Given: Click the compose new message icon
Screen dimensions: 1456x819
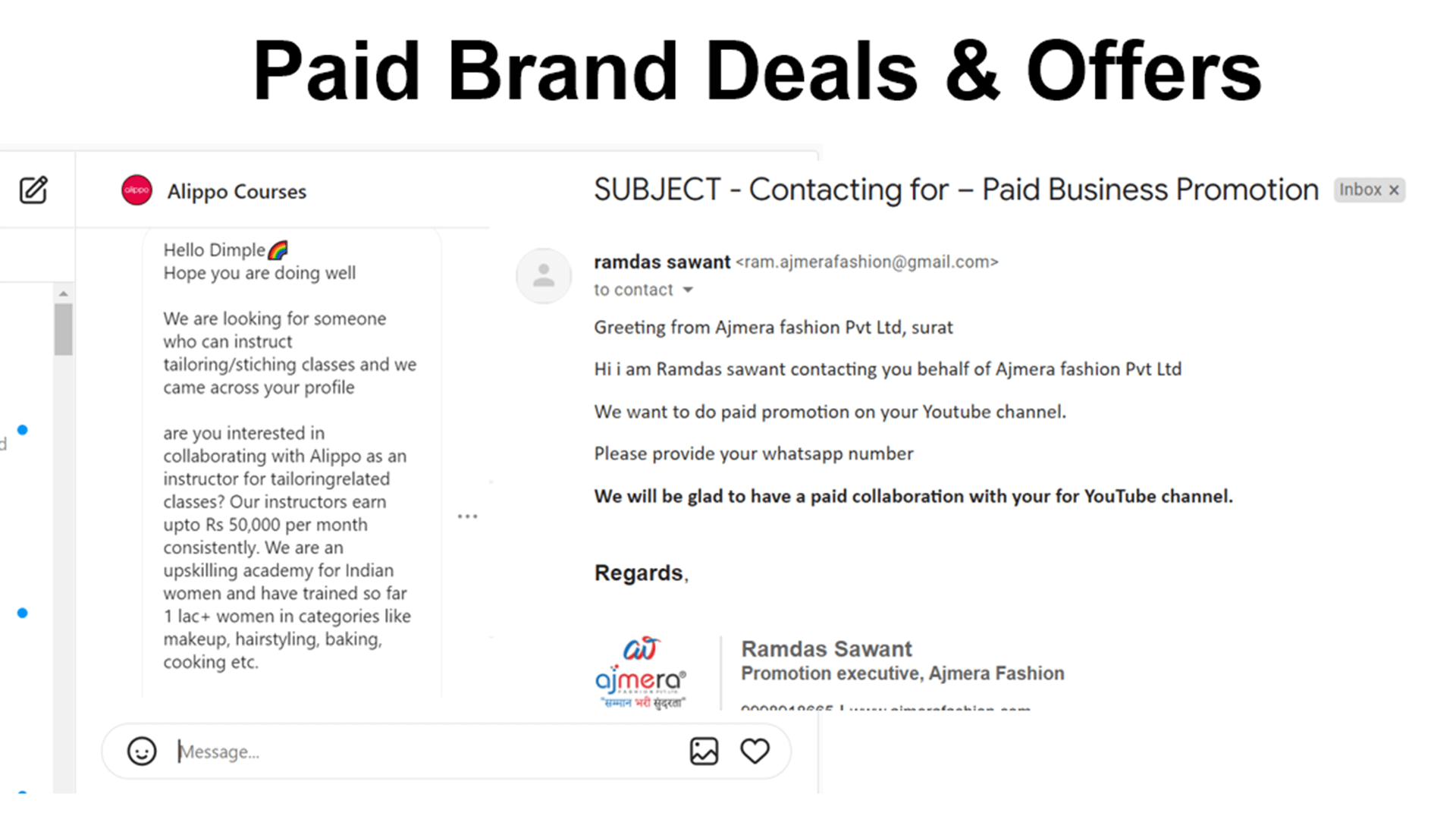Looking at the screenshot, I should 33,190.
